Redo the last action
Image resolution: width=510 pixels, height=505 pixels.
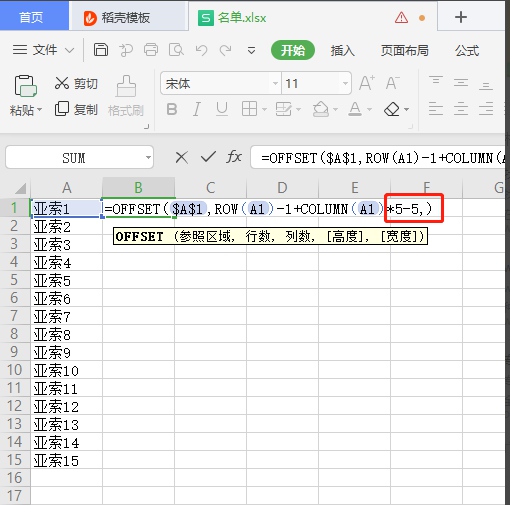226,50
